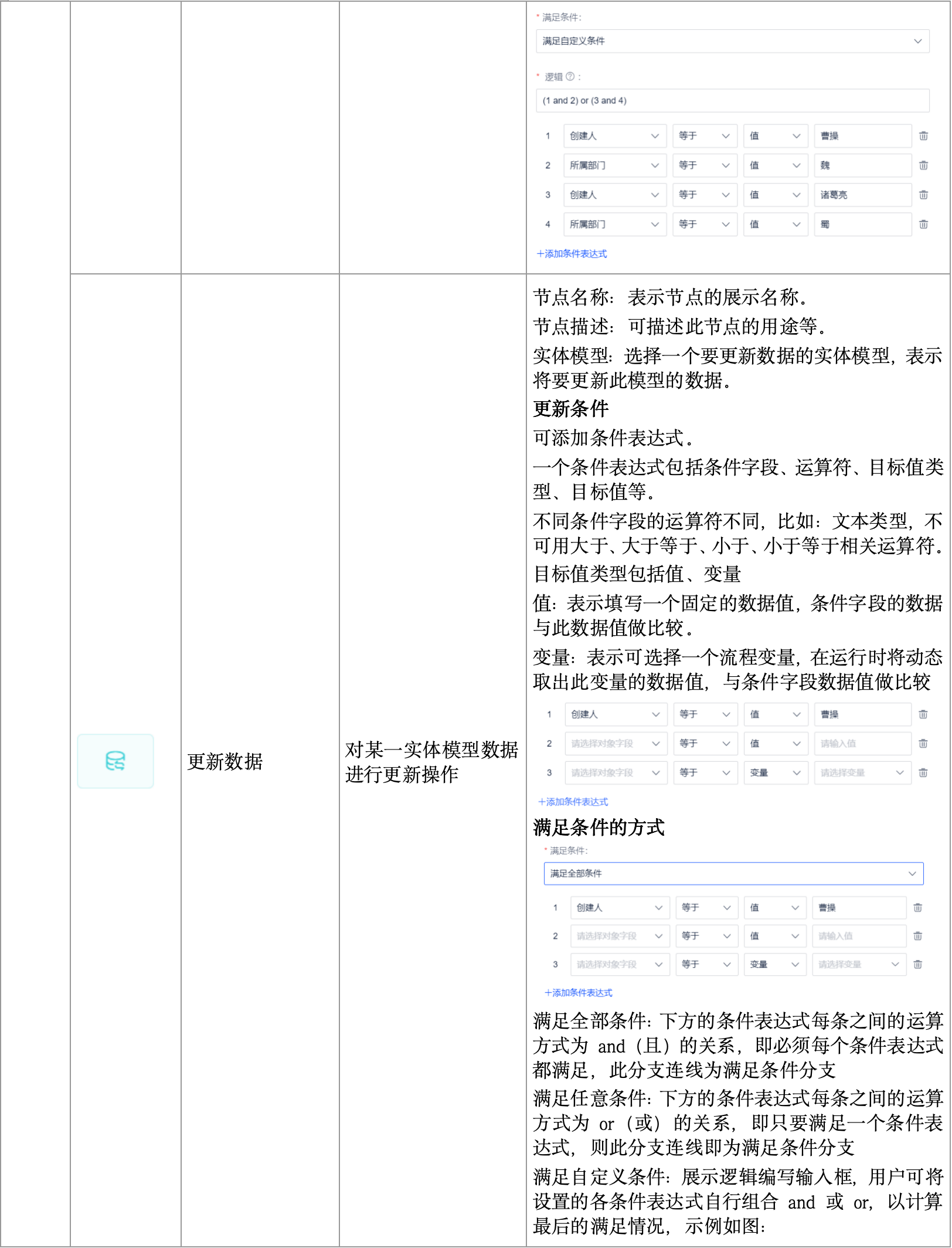Open the 等于 operator dropdown in the 蜀 row
The height and width of the screenshot is (1248, 952).
point(705,224)
